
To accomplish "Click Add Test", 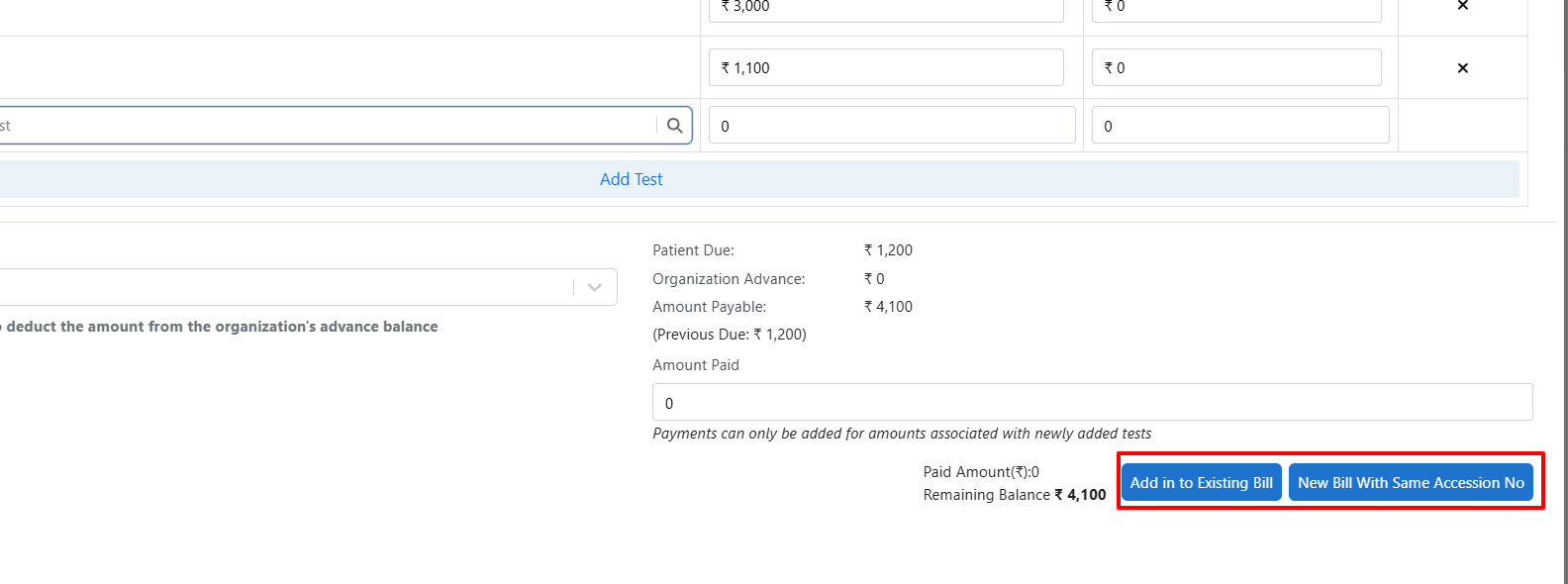I will pyautogui.click(x=631, y=179).
